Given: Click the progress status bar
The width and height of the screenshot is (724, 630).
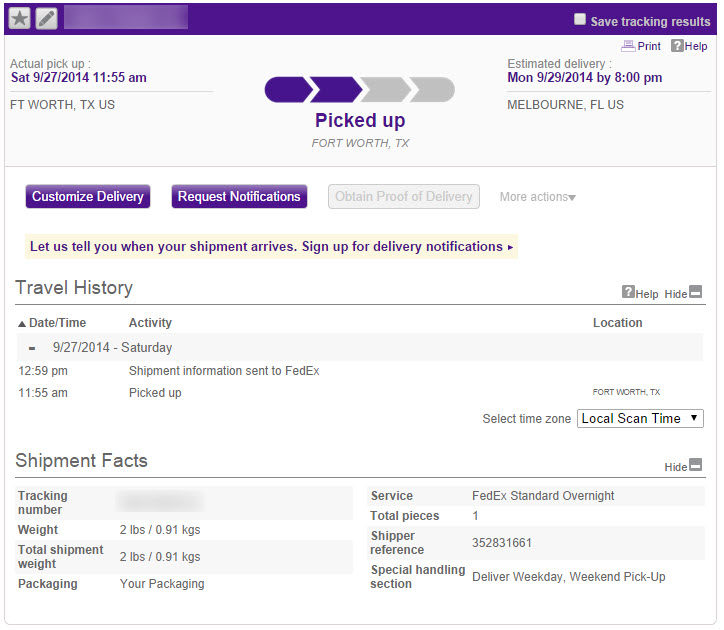Looking at the screenshot, I should [360, 90].
